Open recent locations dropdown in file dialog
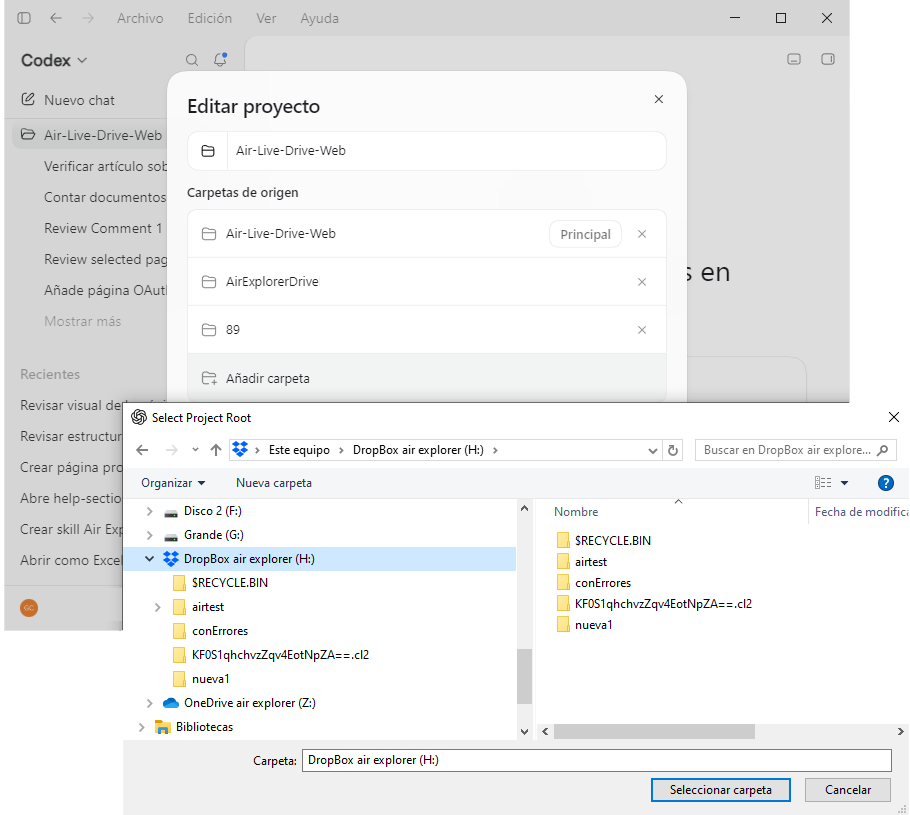This screenshot has height=815, width=910. (x=195, y=450)
